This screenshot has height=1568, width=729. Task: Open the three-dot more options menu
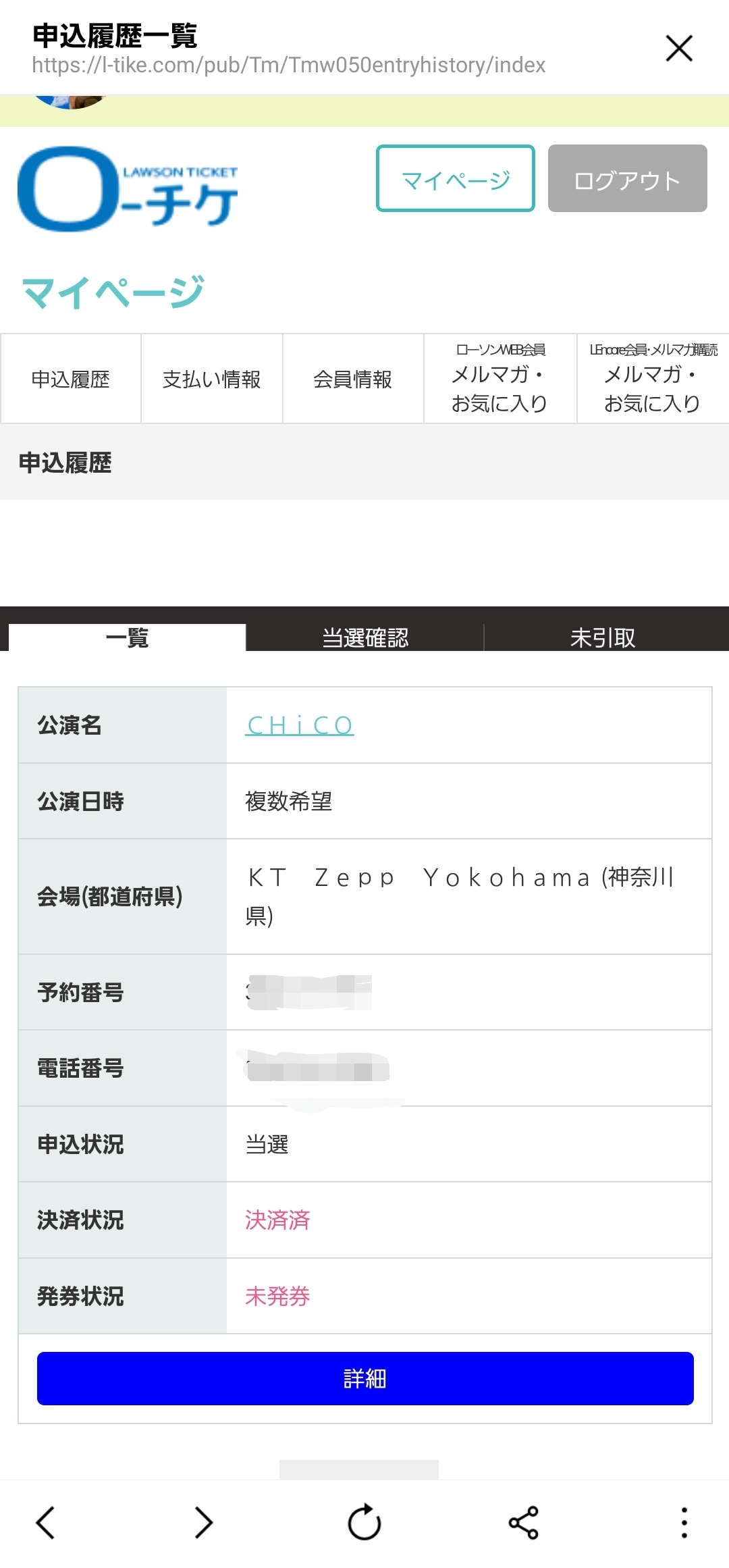click(684, 1523)
